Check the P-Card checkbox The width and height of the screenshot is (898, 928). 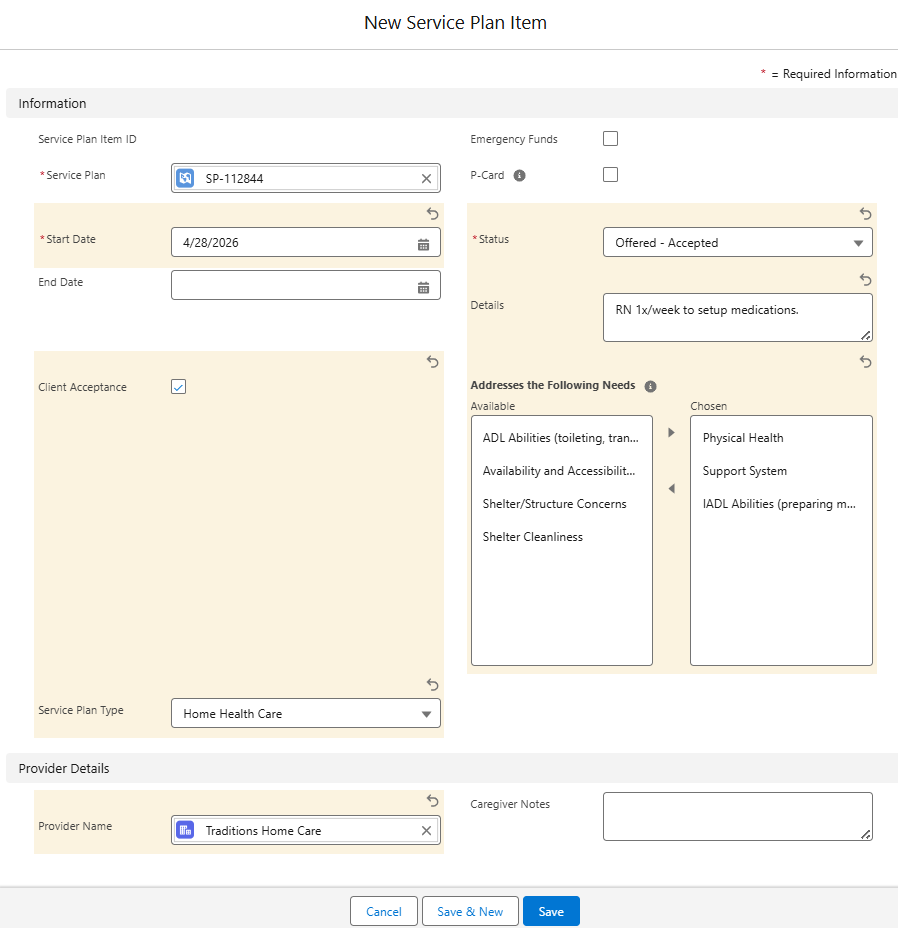610,175
